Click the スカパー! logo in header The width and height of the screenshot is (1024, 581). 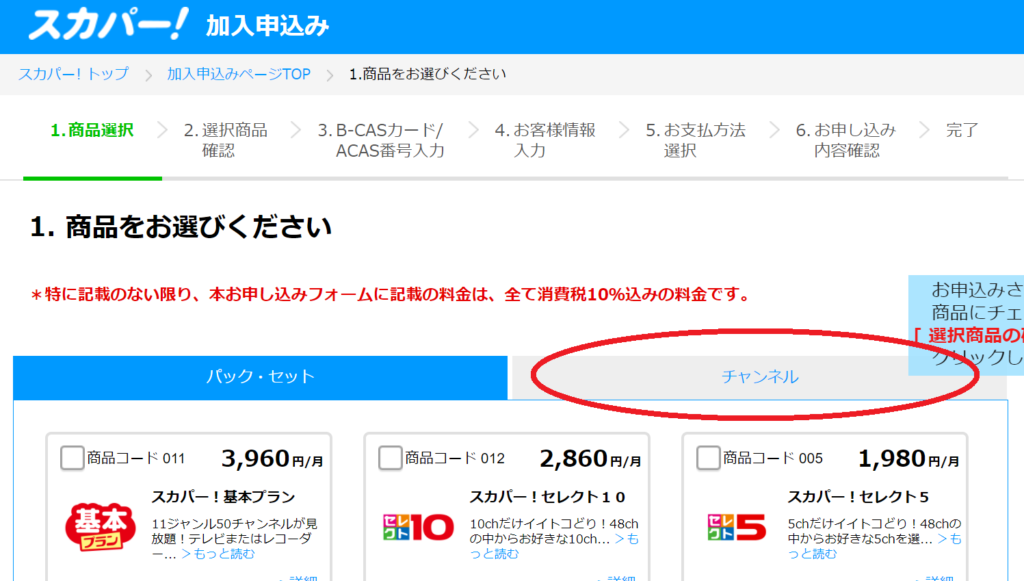(108, 25)
